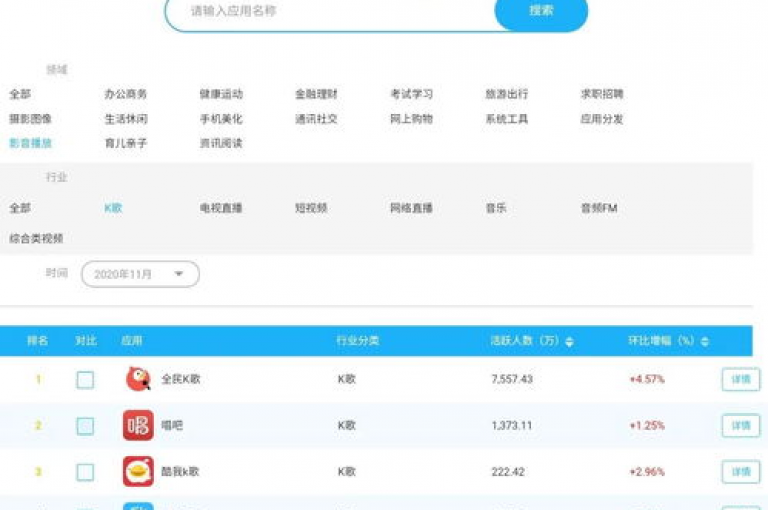
Task: Tick the compare checkbox for 酷我K歌
Action: (85, 472)
